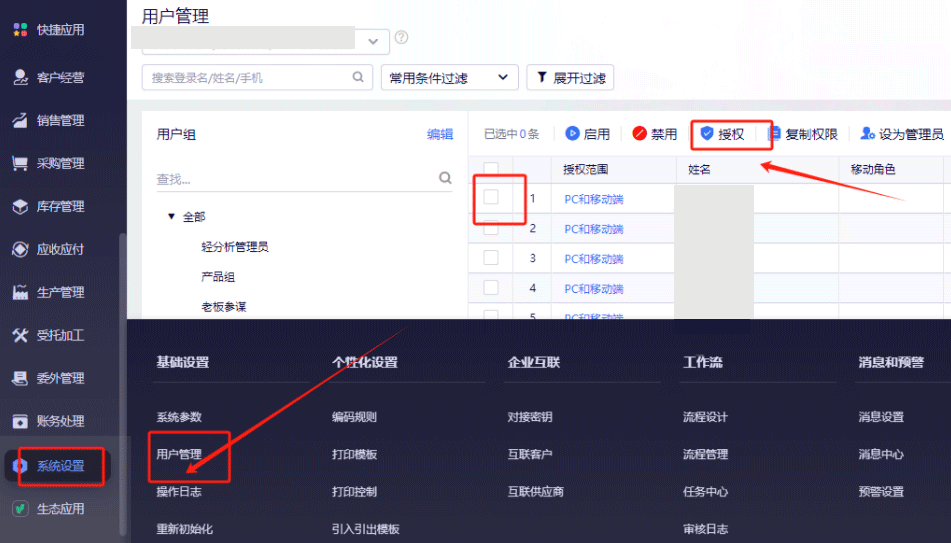The width and height of the screenshot is (951, 543).
Task: Open 编码规则 menu item
Action: (x=354, y=417)
